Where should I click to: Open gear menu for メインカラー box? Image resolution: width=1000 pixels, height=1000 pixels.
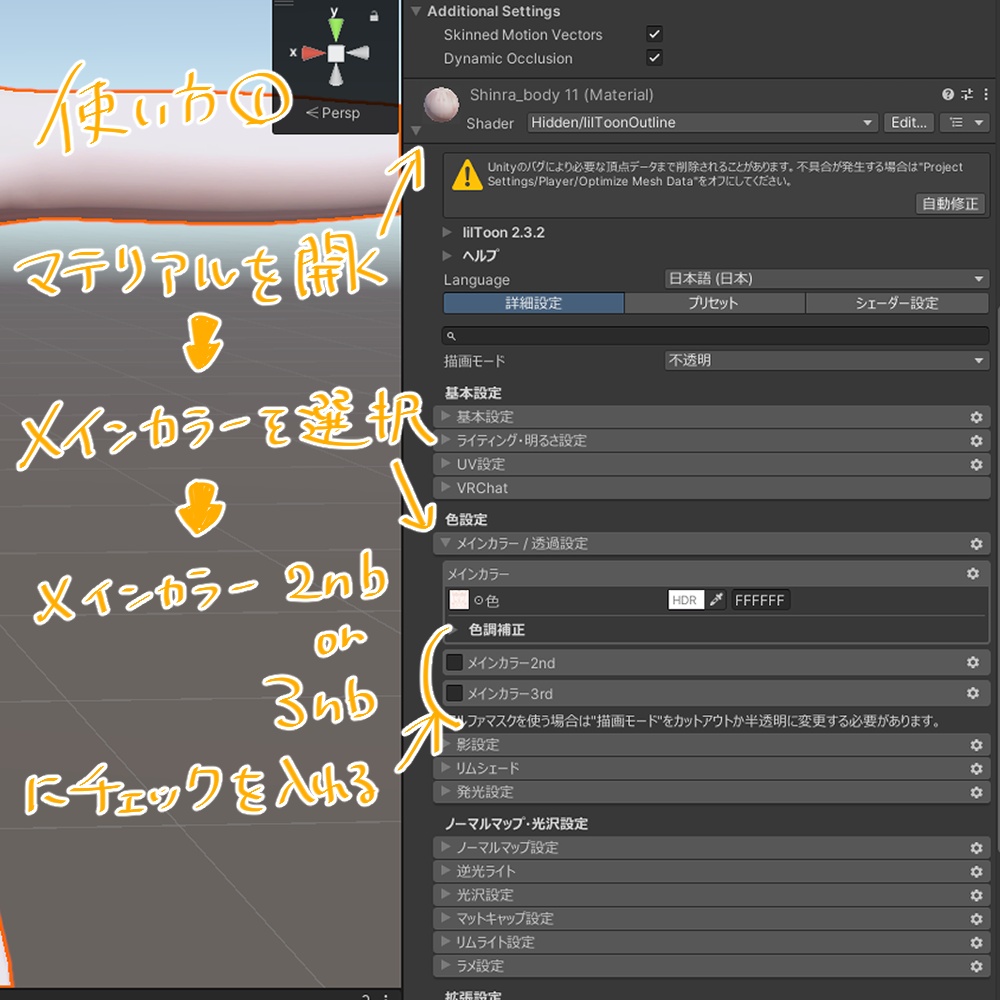[x=973, y=573]
